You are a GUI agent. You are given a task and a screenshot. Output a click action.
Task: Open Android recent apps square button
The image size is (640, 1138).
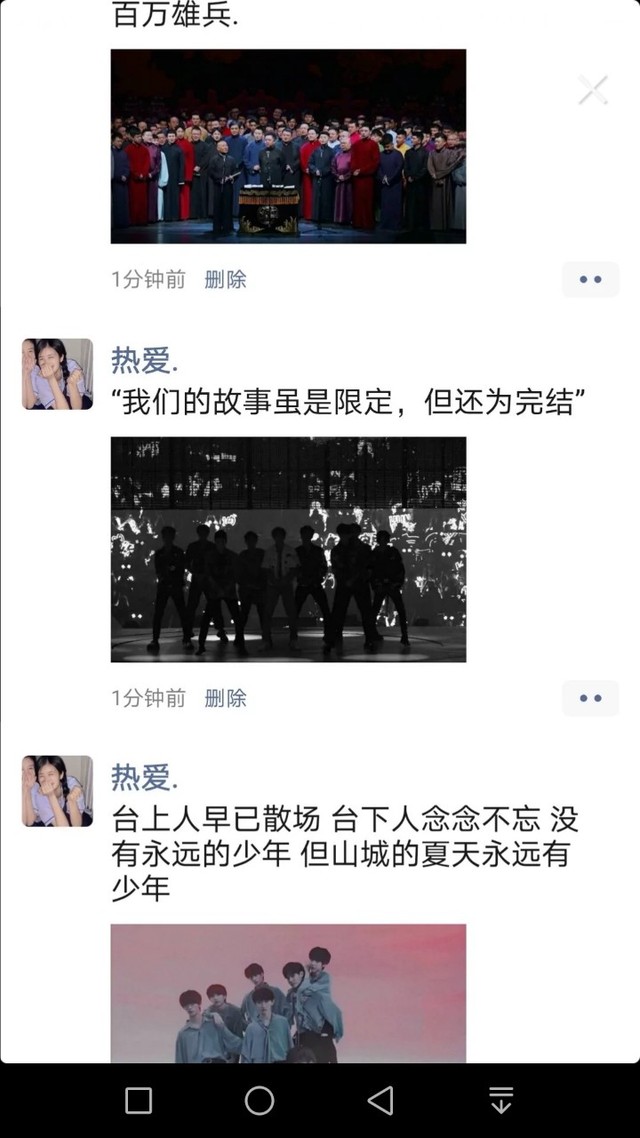click(x=139, y=1100)
